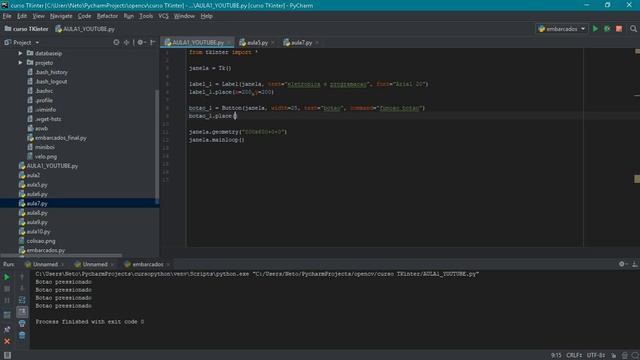Switch to aula7.py editor tab
The image size is (640, 360).
point(302,42)
